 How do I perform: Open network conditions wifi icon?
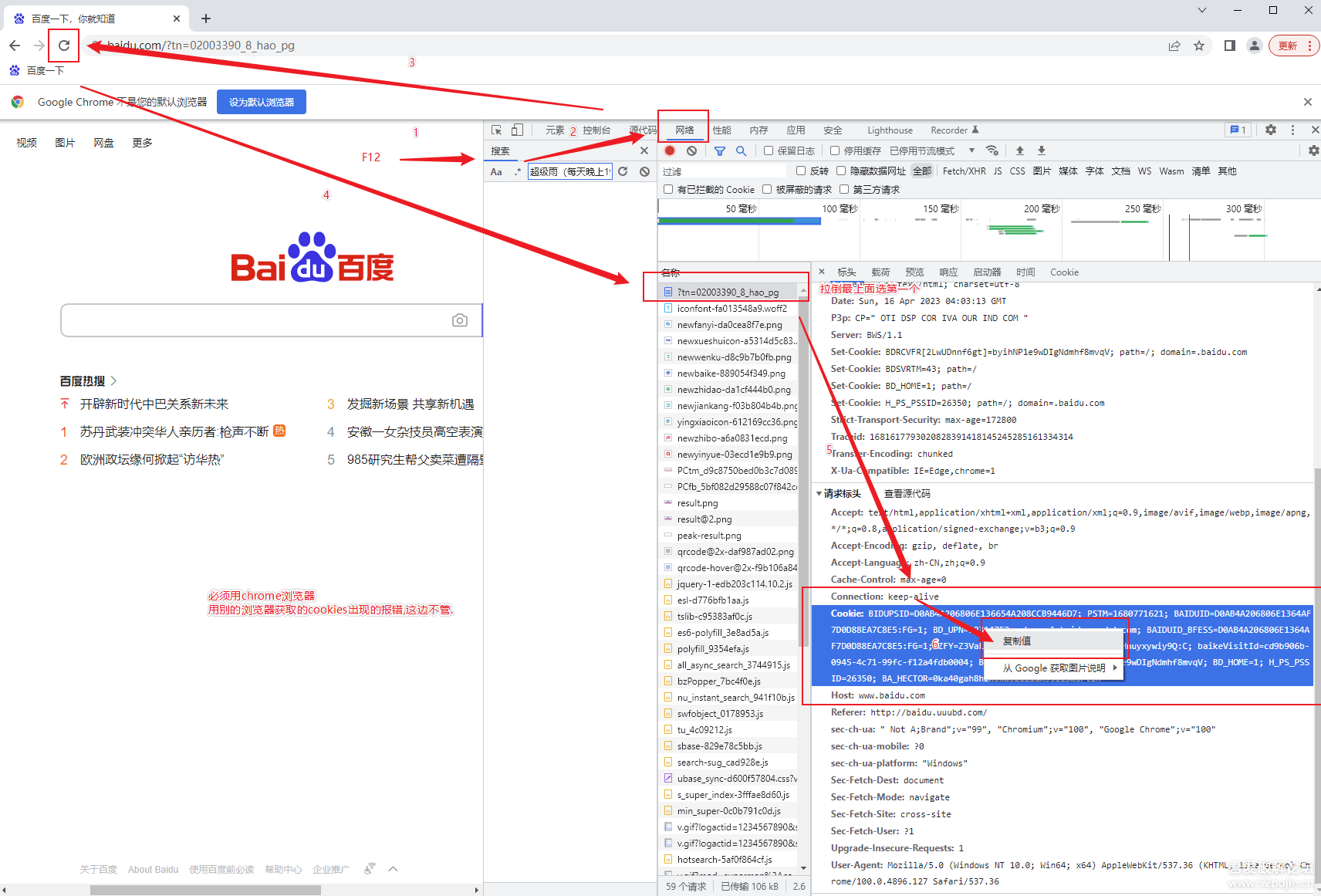(992, 150)
